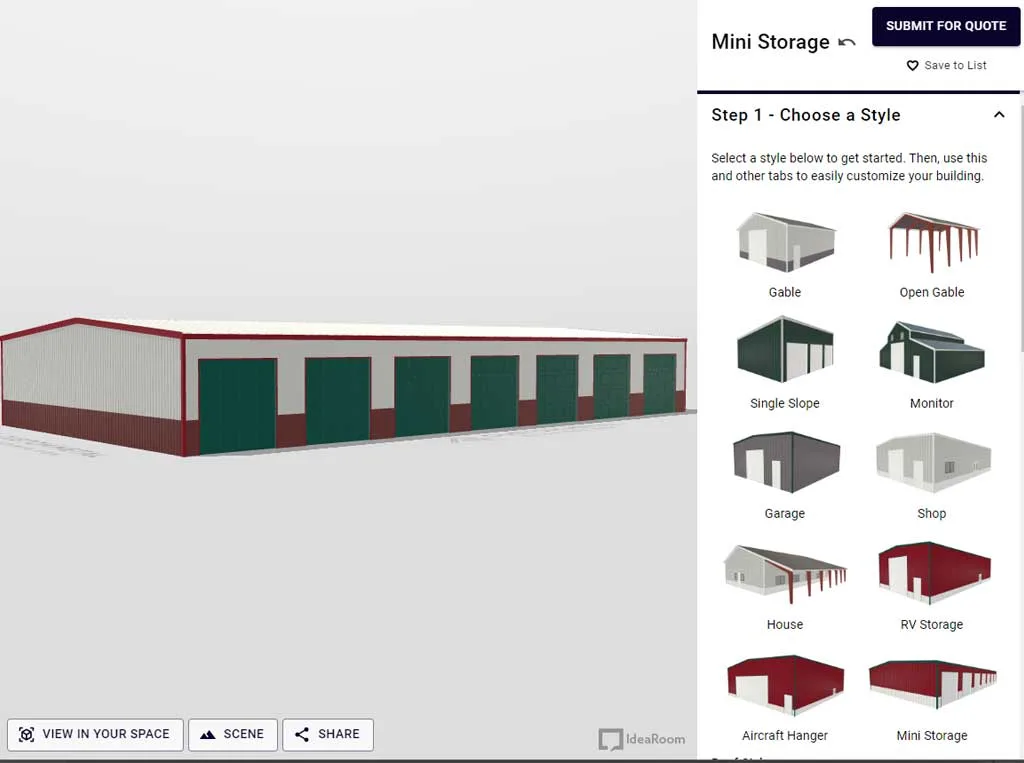Launch View in Your Space
This screenshot has width=1024, height=763.
click(x=95, y=734)
